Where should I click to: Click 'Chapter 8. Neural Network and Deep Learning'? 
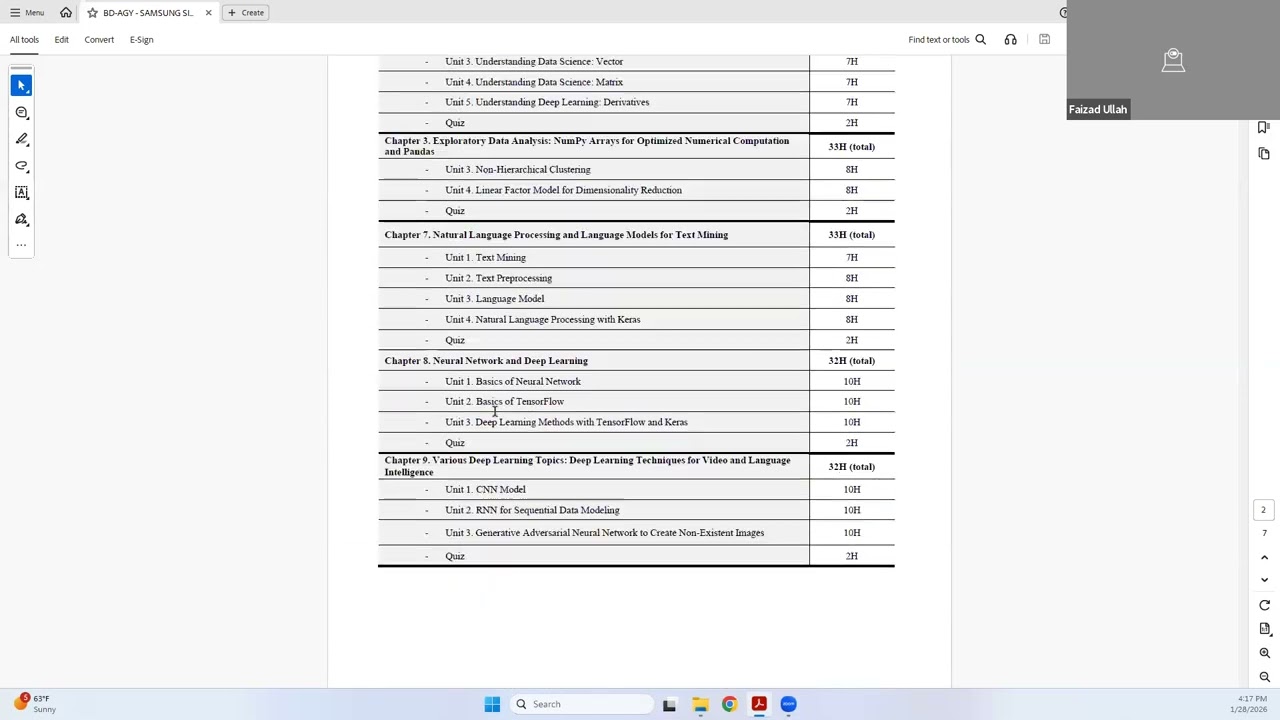point(486,361)
